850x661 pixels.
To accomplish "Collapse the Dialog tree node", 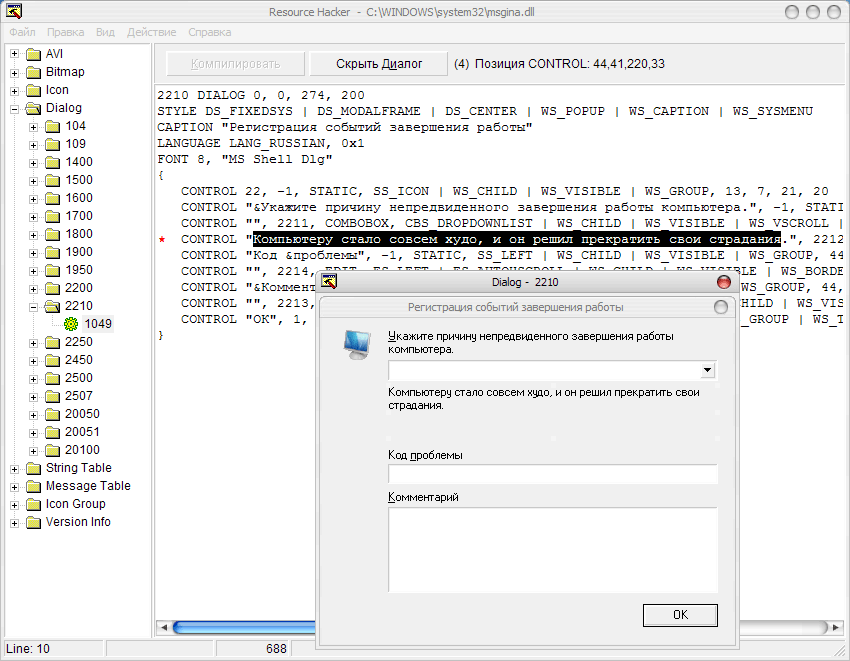I will coord(15,108).
